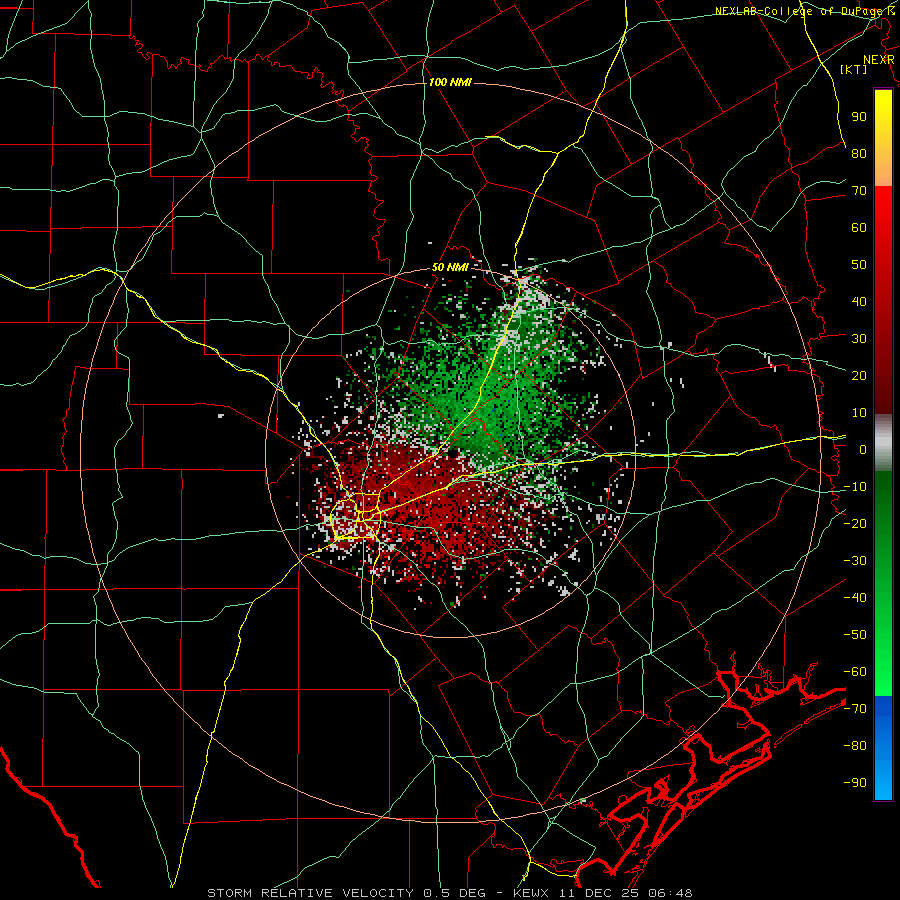Viewport: 900px width, 900px height.
Task: Click the 90 value on velocity scale
Action: coord(859,117)
